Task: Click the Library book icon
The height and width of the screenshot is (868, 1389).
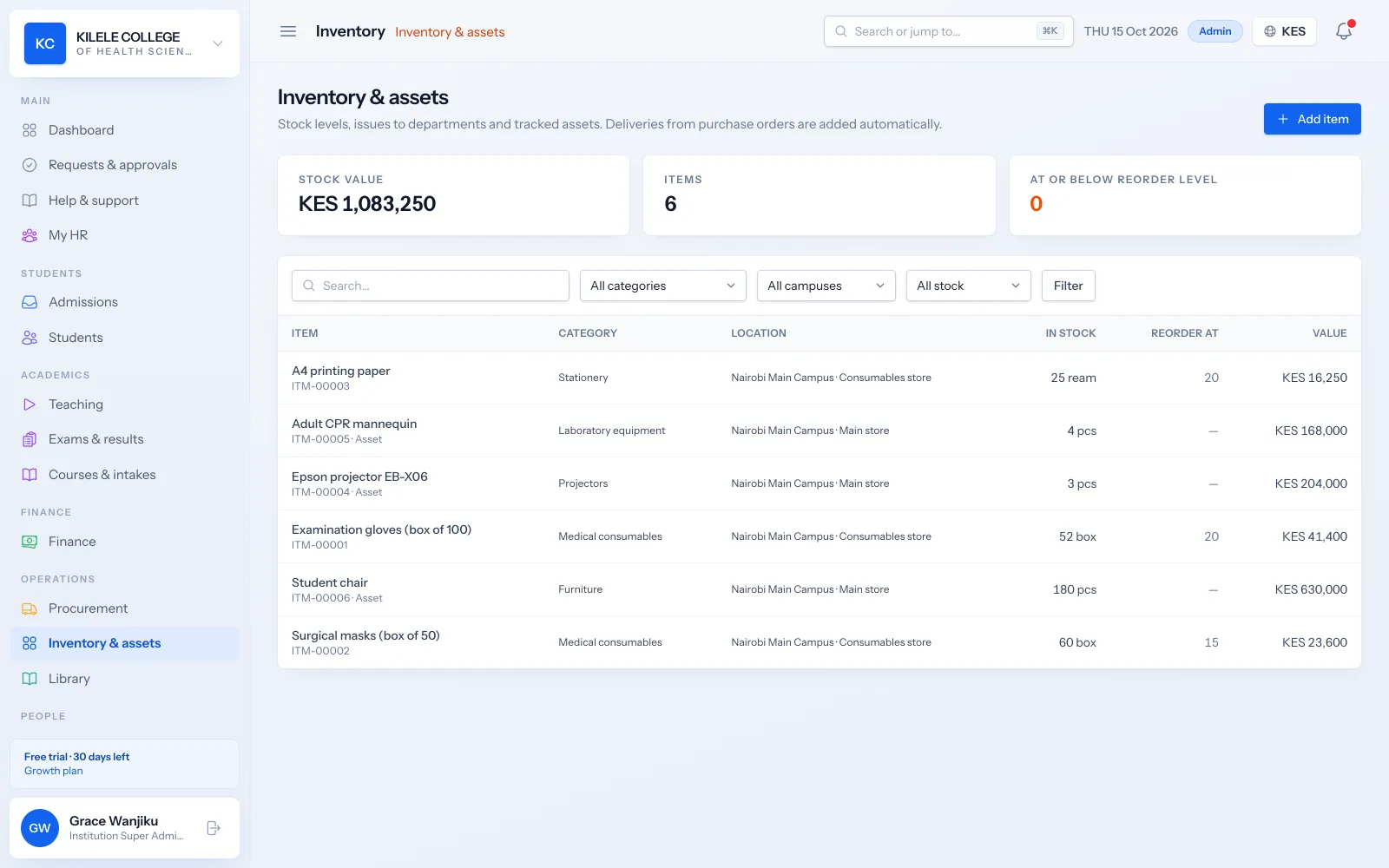Action: pos(30,679)
